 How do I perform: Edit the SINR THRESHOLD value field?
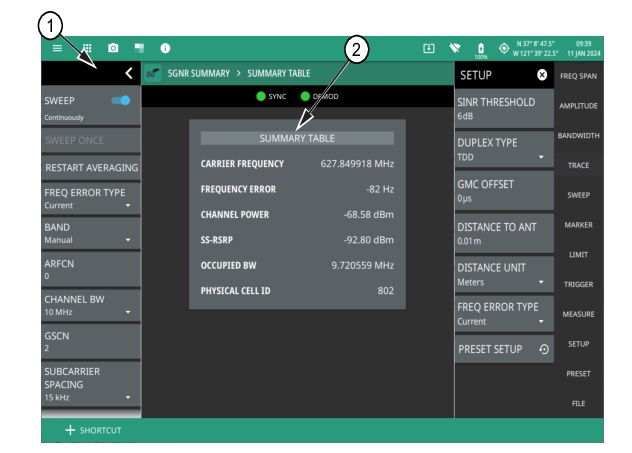[x=504, y=108]
